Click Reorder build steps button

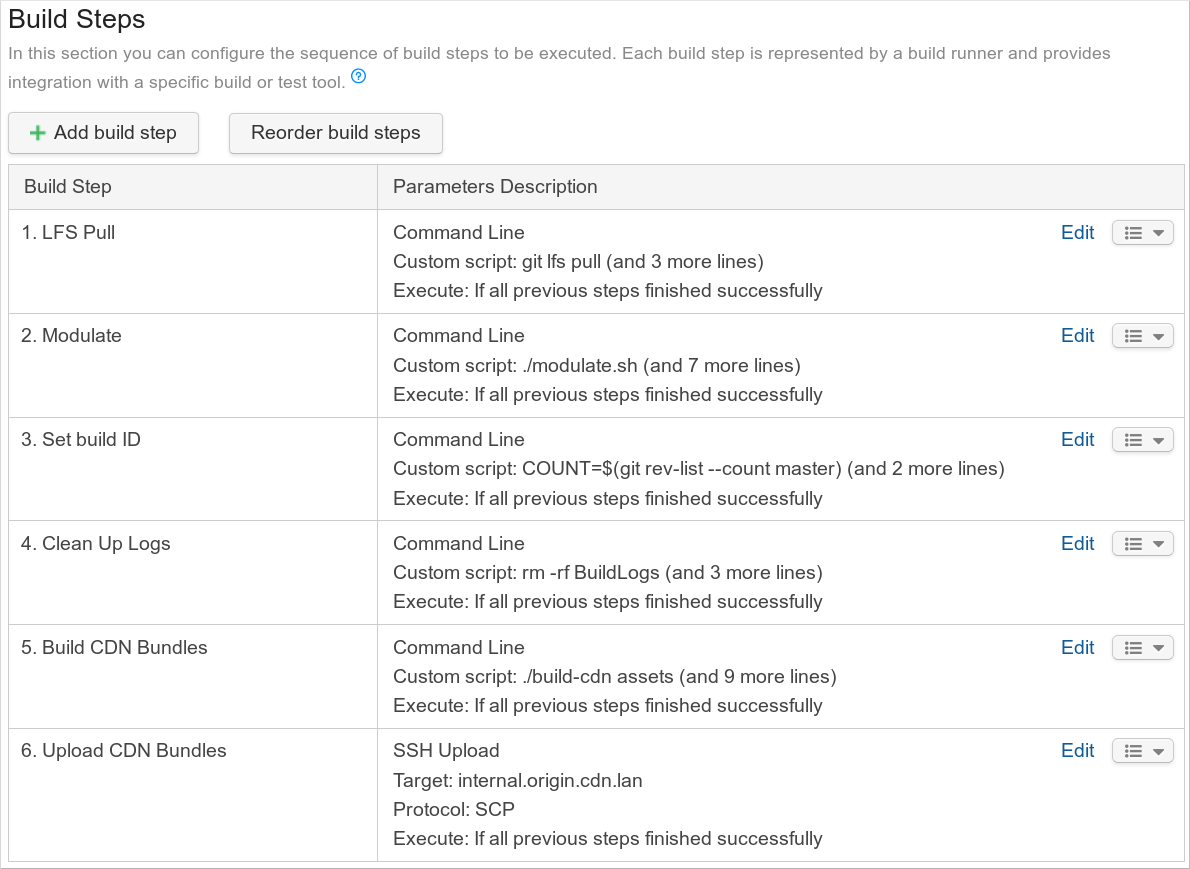click(x=335, y=133)
